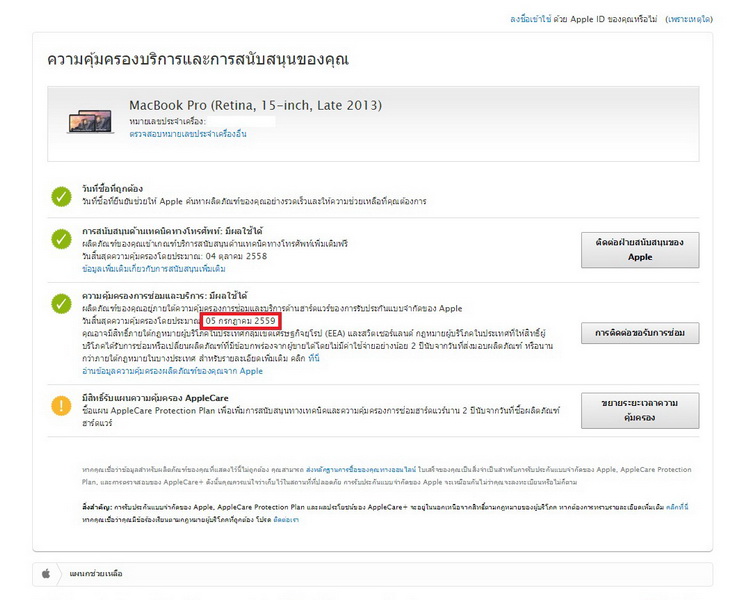Open the additional support information link
This screenshot has height=600, width=750.
click(x=154, y=269)
